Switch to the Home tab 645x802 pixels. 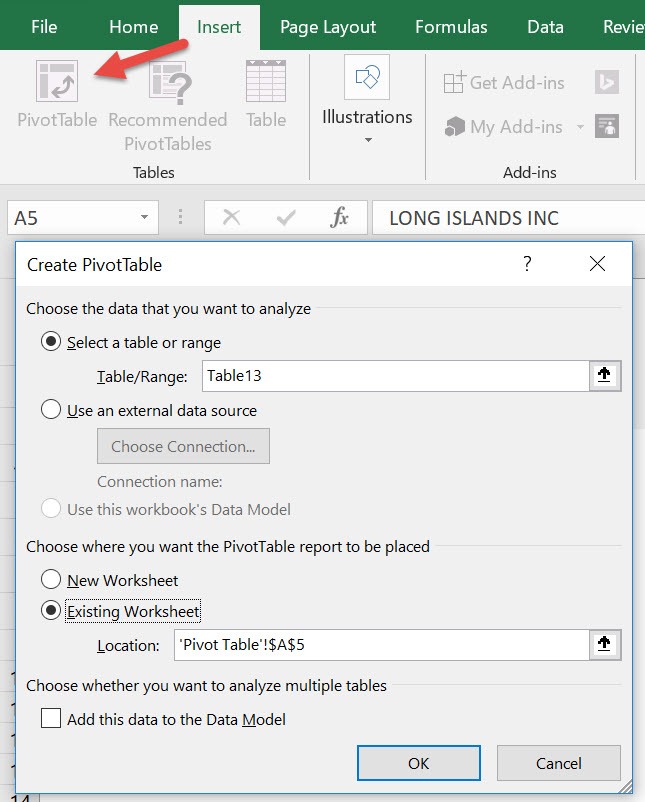click(x=134, y=27)
